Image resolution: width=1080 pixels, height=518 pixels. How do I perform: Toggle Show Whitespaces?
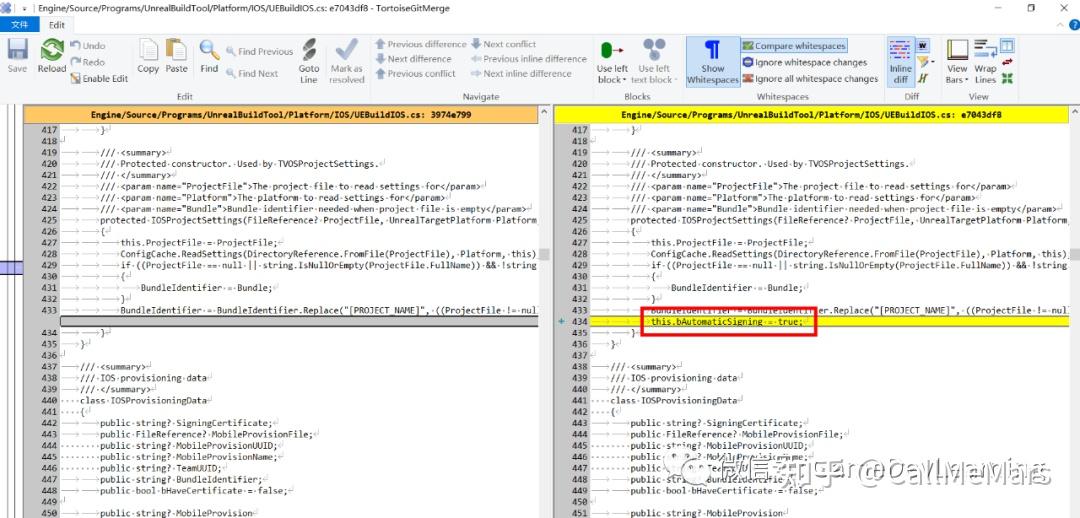[x=712, y=62]
